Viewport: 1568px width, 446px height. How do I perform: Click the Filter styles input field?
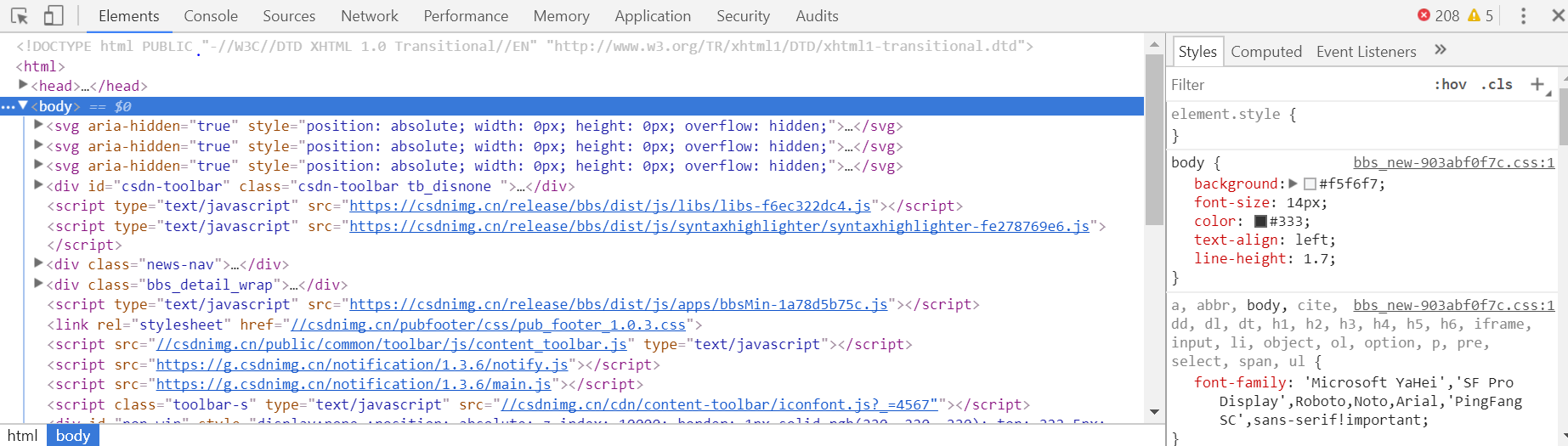[1296, 84]
